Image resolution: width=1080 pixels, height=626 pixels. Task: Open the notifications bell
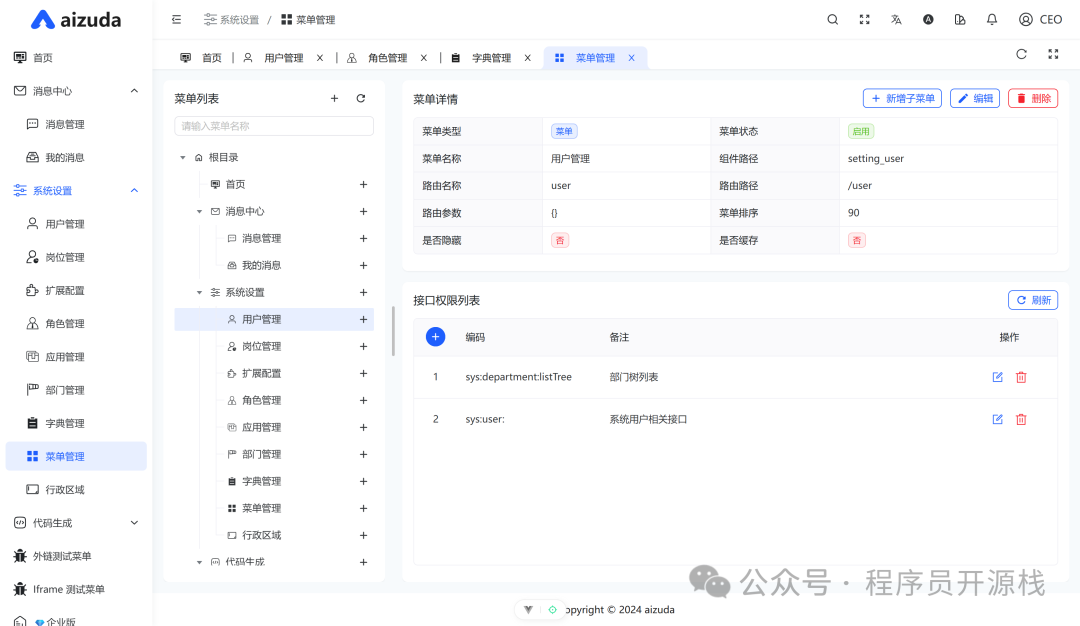pyautogui.click(x=991, y=19)
